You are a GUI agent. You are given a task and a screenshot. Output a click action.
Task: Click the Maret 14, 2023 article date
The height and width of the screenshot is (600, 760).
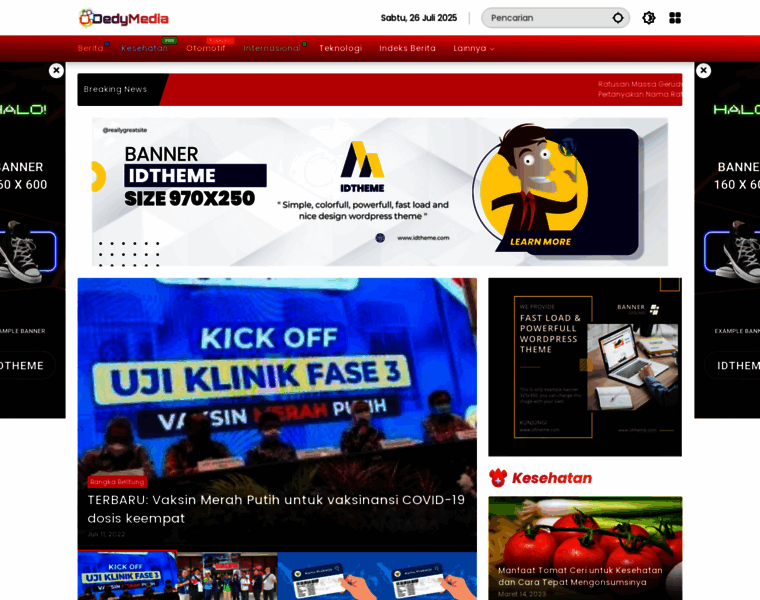pos(522,594)
